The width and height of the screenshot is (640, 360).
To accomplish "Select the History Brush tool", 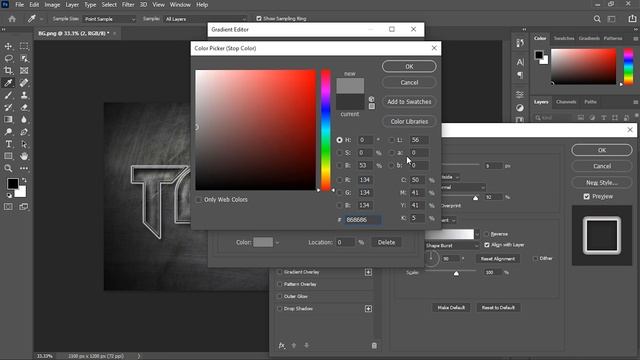I will pos(8,107).
